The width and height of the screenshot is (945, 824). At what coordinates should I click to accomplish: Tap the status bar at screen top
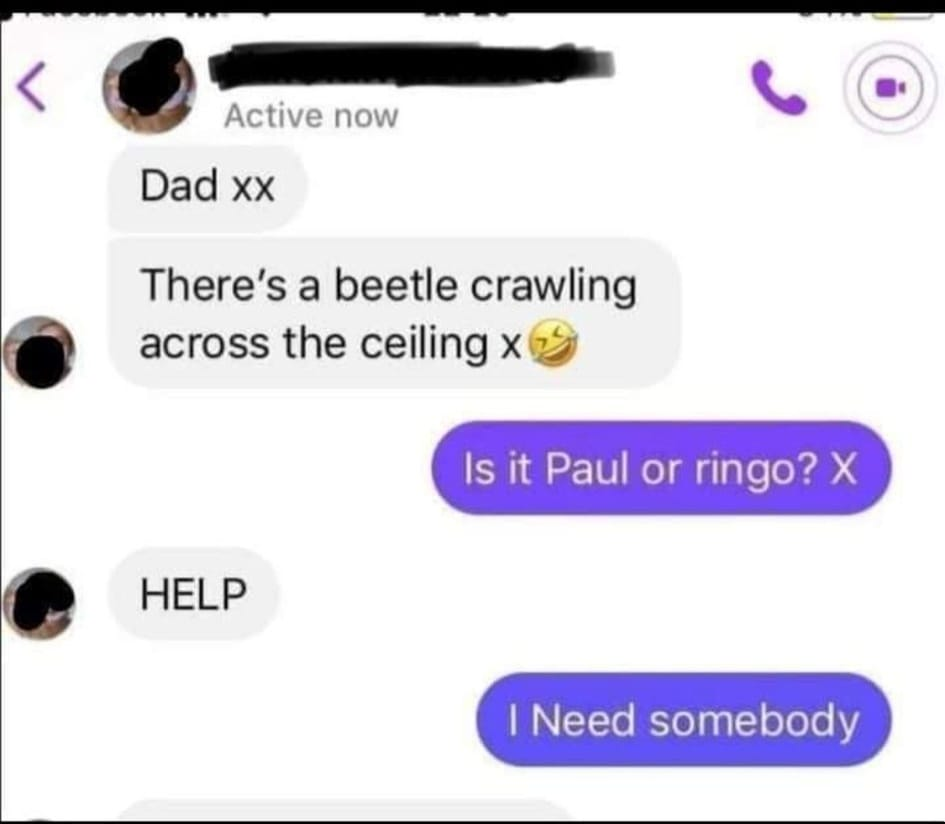472,7
